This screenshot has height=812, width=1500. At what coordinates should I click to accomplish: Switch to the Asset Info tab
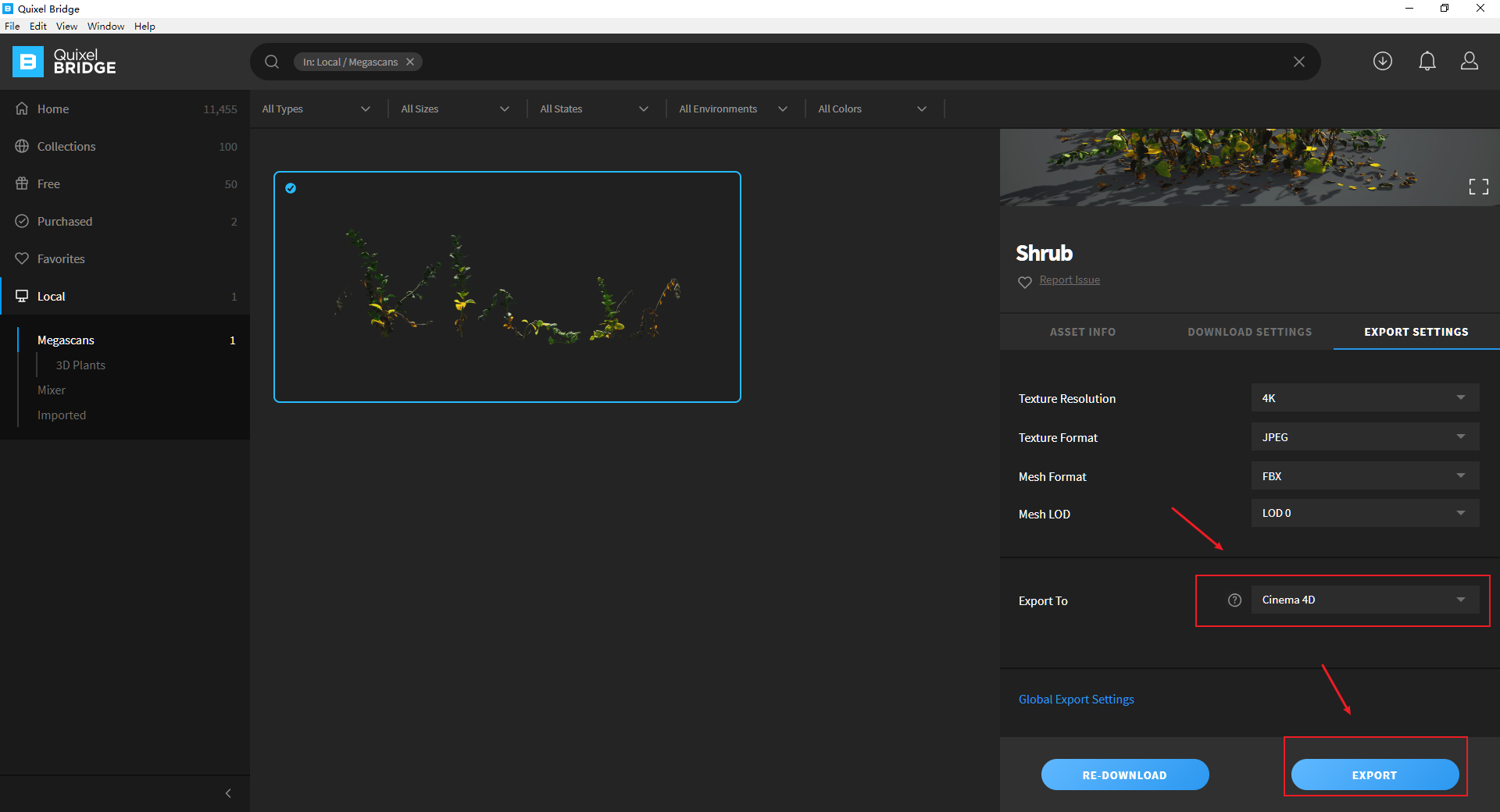(x=1083, y=332)
